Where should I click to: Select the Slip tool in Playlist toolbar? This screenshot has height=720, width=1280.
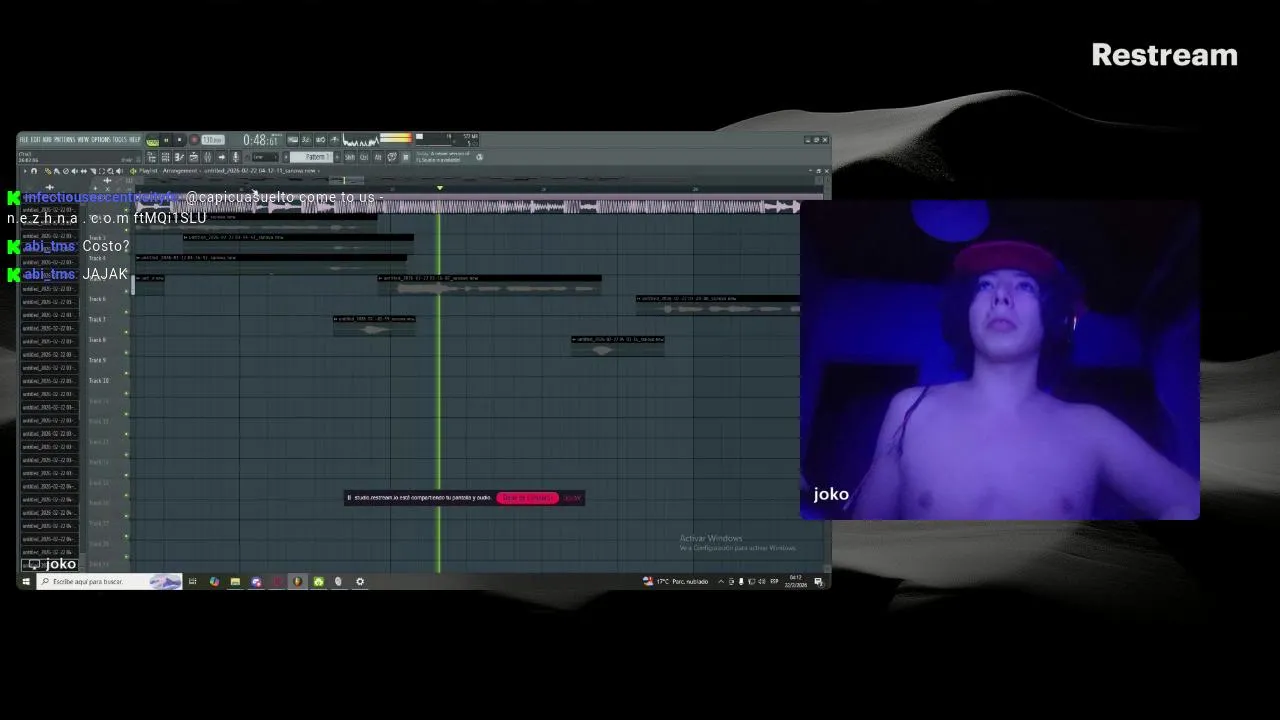tap(83, 170)
